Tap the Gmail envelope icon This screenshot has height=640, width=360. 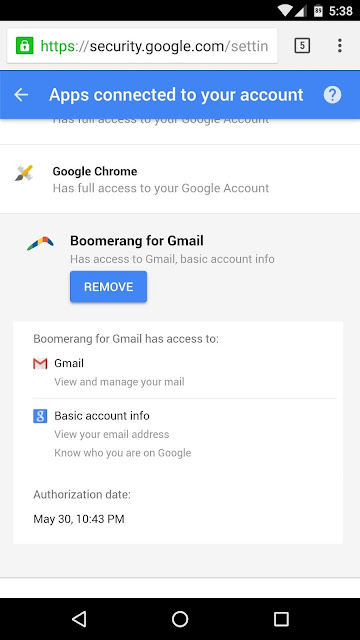tap(40, 363)
